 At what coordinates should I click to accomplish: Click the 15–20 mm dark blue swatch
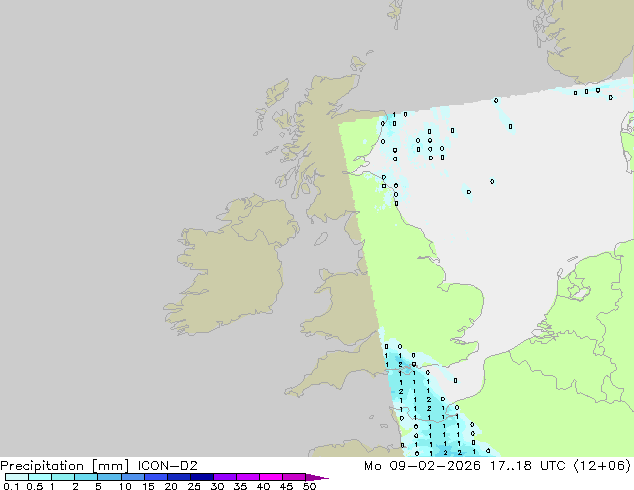point(156,477)
